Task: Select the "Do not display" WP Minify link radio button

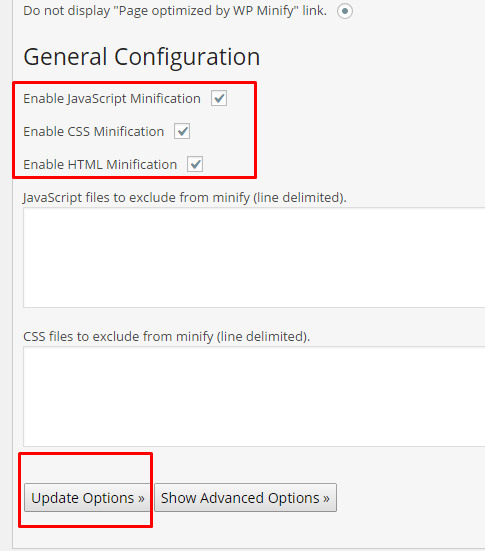Action: 345,11
